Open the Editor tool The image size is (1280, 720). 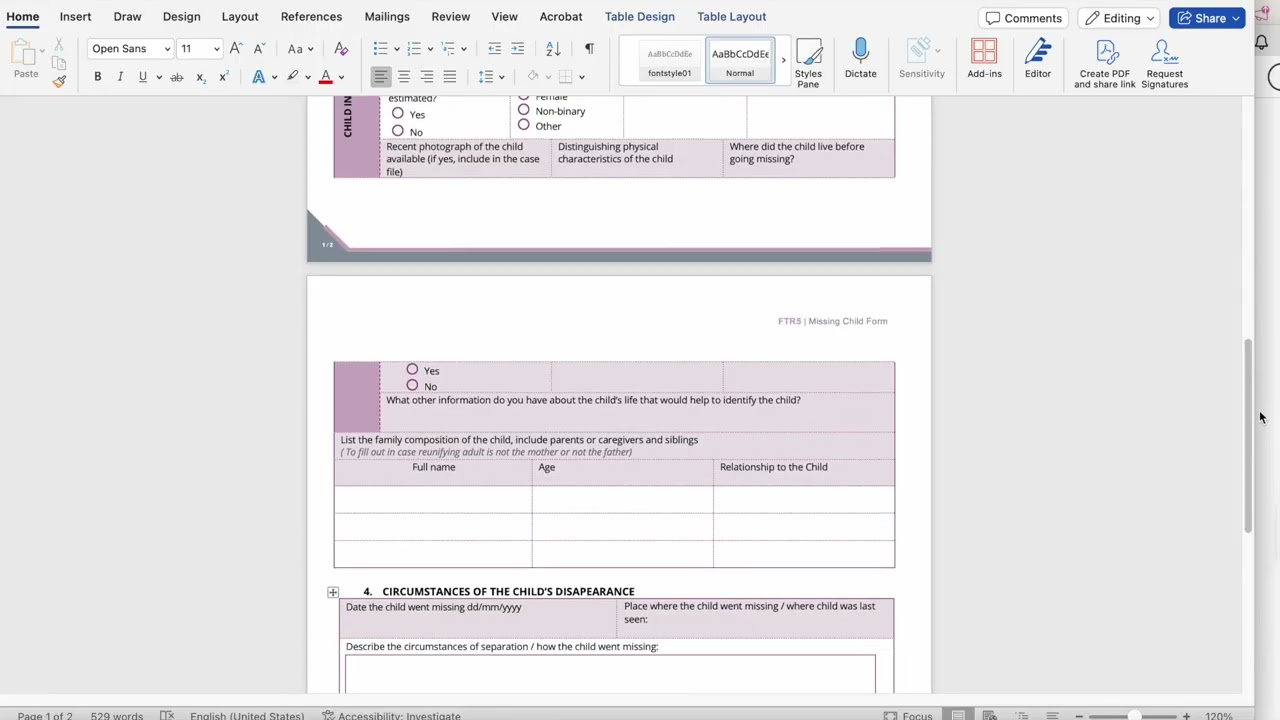point(1037,60)
